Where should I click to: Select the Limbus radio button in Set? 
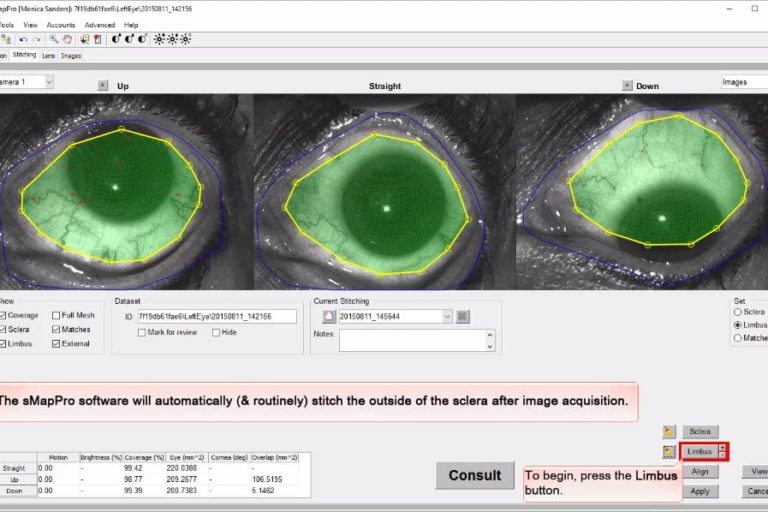click(738, 325)
